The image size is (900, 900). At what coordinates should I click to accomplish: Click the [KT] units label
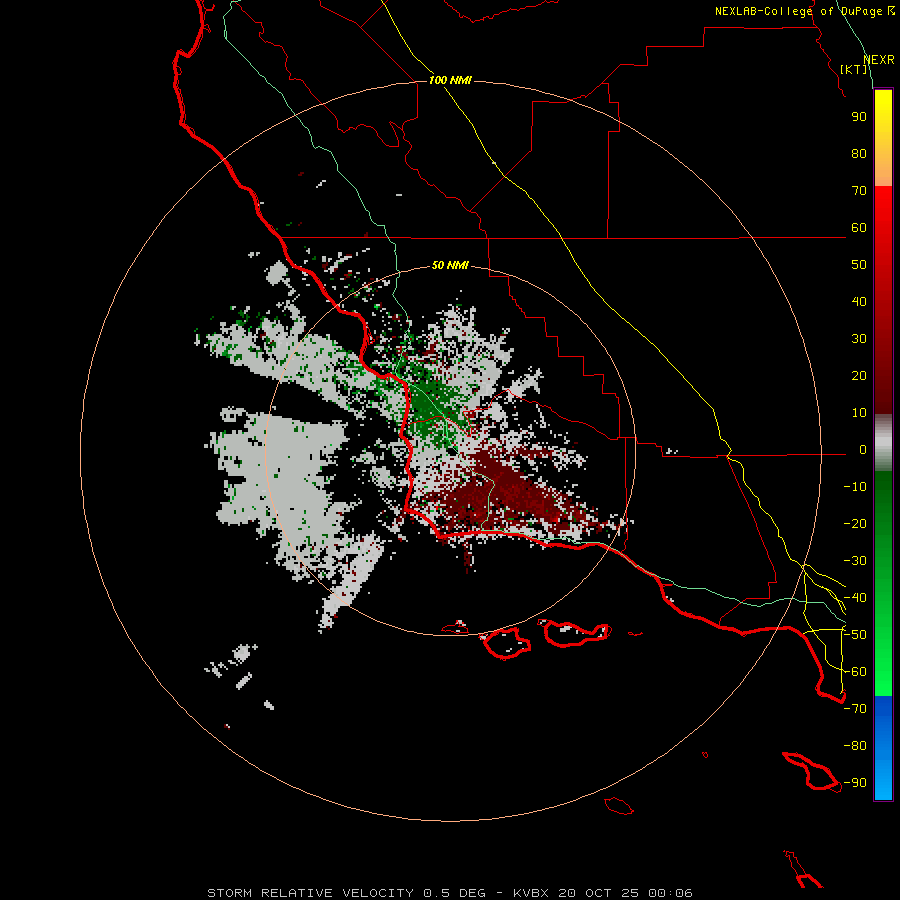(854, 69)
